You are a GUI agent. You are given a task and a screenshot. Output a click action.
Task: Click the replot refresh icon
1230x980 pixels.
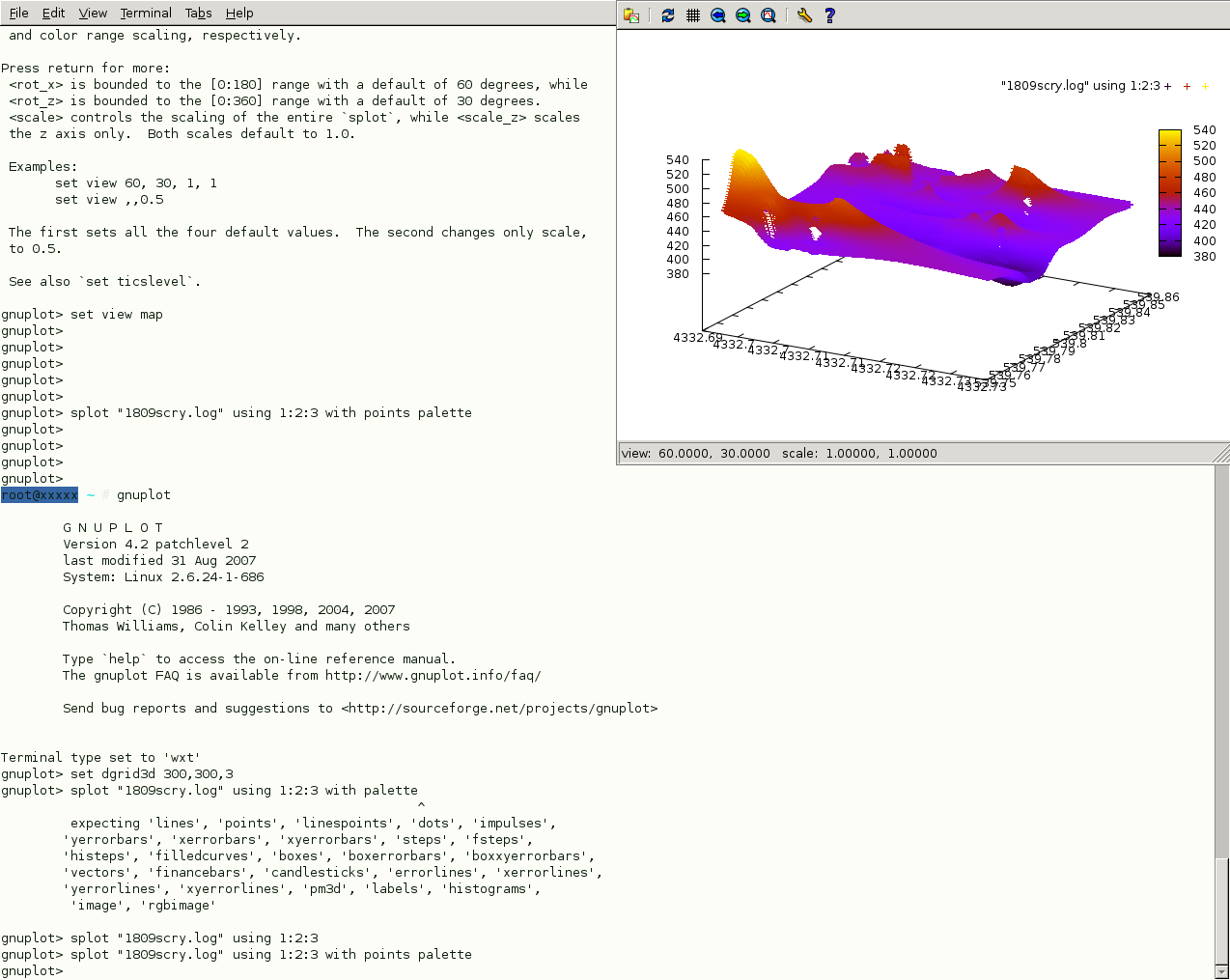point(668,15)
